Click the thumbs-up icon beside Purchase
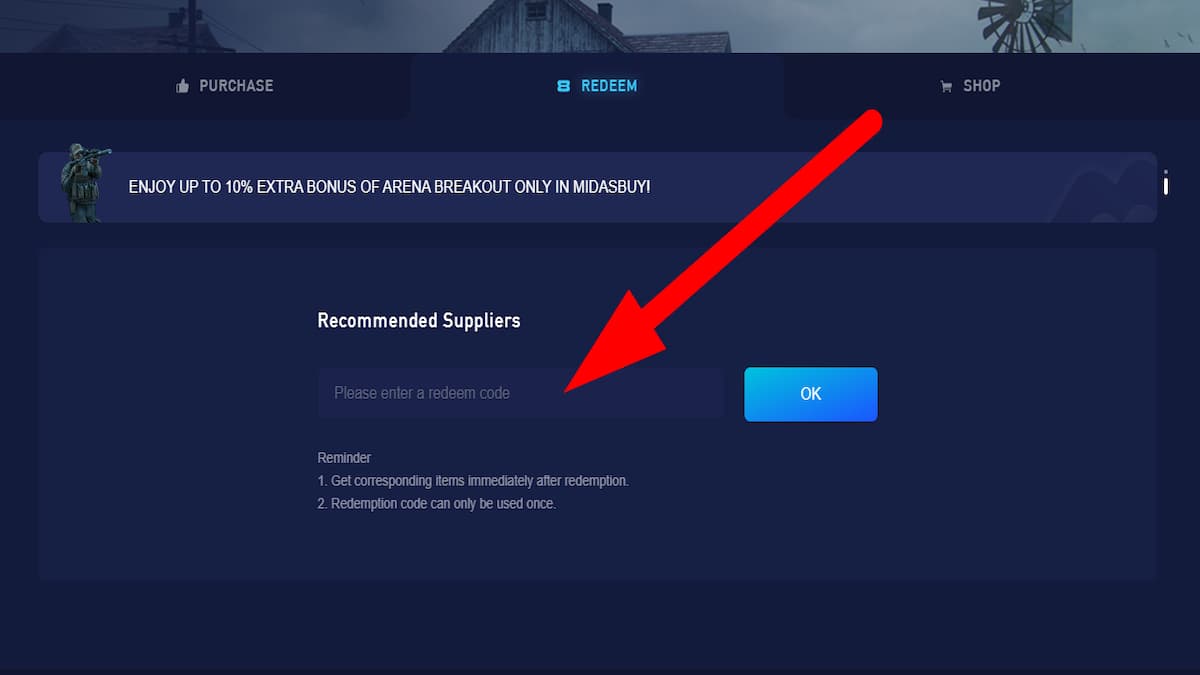Image resolution: width=1200 pixels, height=675 pixels. (182, 86)
